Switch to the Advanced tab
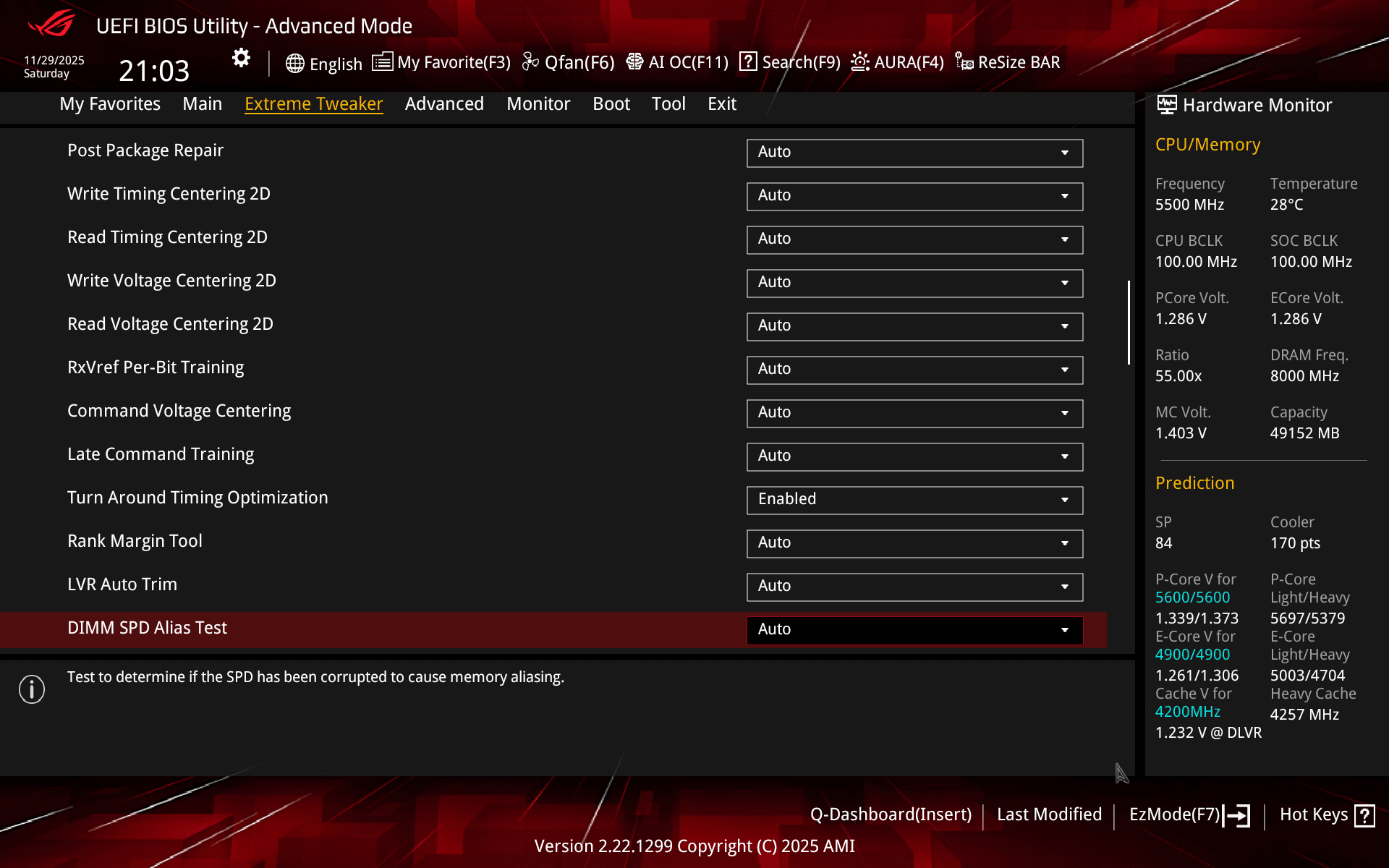Screen dimensions: 1389x868 444,104
